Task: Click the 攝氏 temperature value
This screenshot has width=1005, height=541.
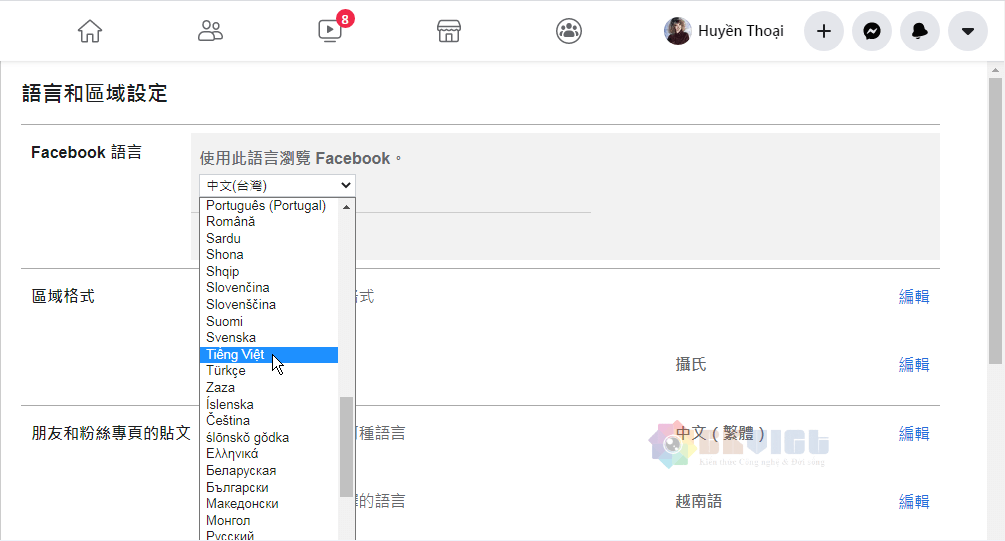Action: (x=691, y=364)
